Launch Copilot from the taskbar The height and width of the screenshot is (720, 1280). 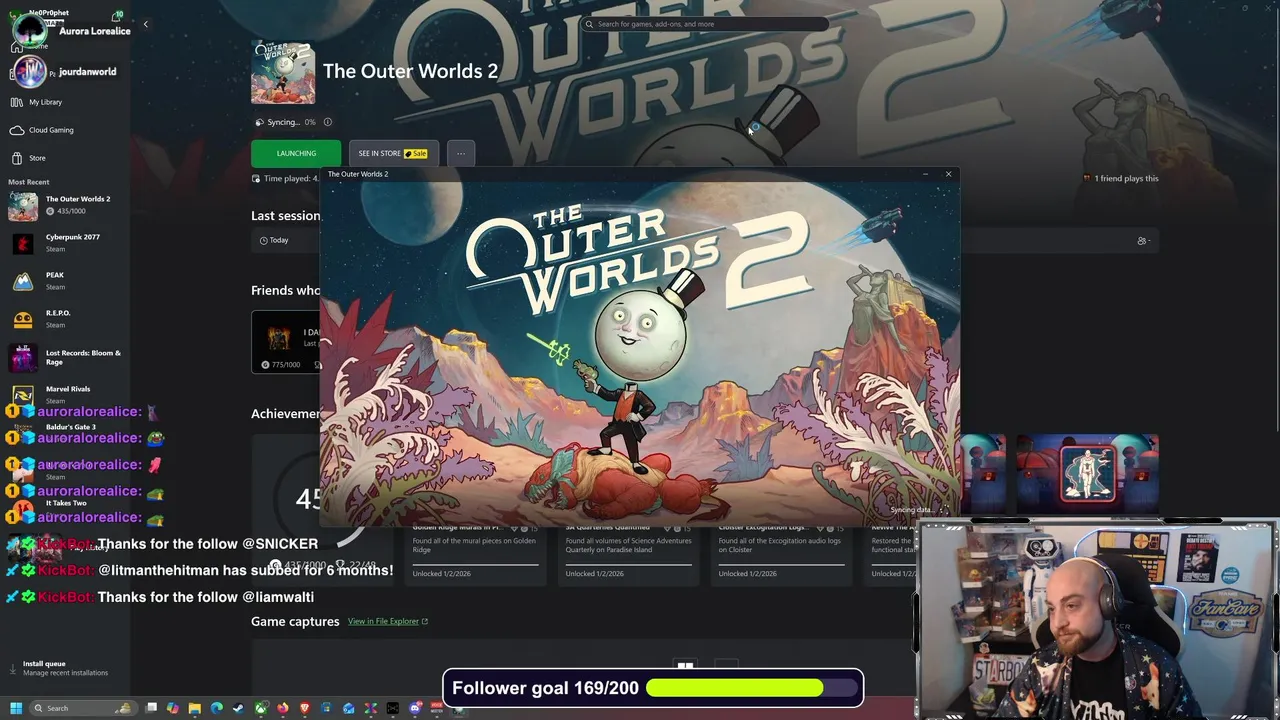tap(173, 708)
